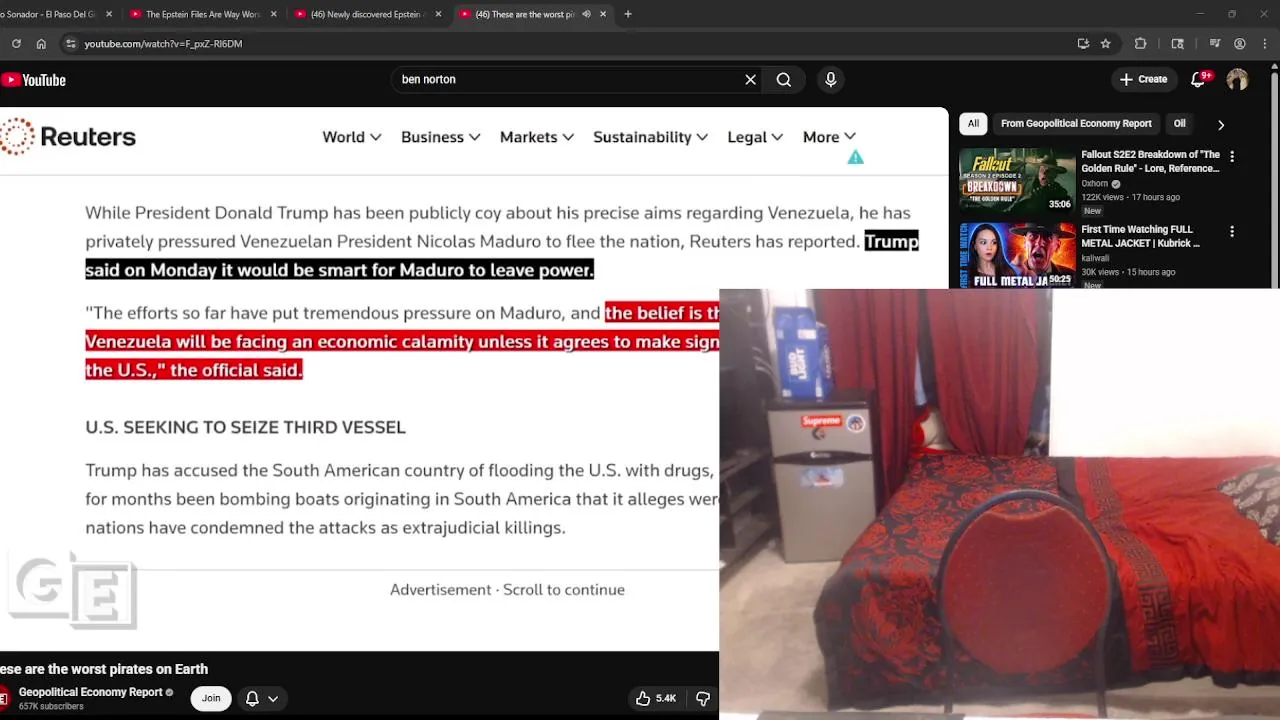
Task: Close the 'Newly discovered Epstein' tab
Action: coord(438,14)
